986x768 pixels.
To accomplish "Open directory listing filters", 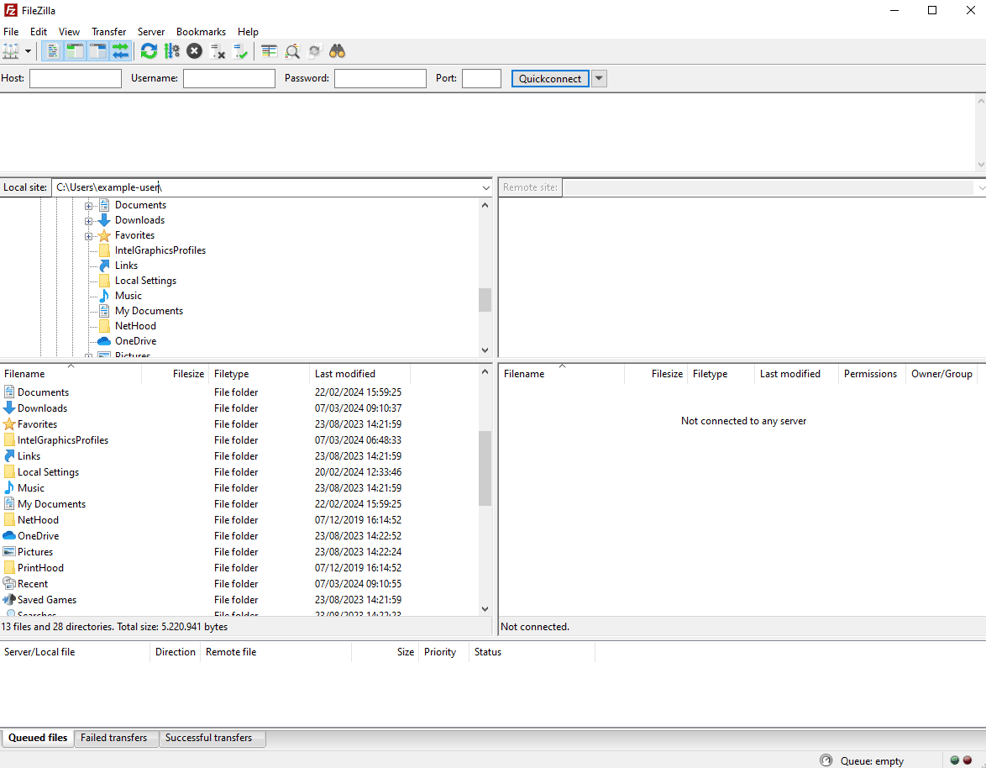I will (x=268, y=51).
